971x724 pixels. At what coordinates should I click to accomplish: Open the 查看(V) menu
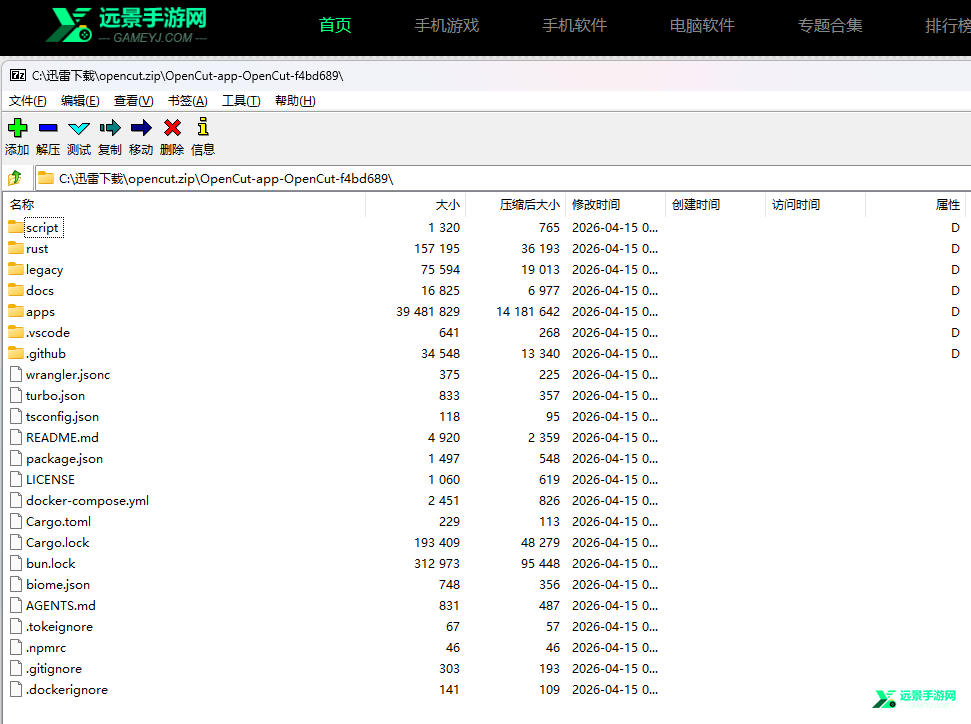pyautogui.click(x=134, y=101)
